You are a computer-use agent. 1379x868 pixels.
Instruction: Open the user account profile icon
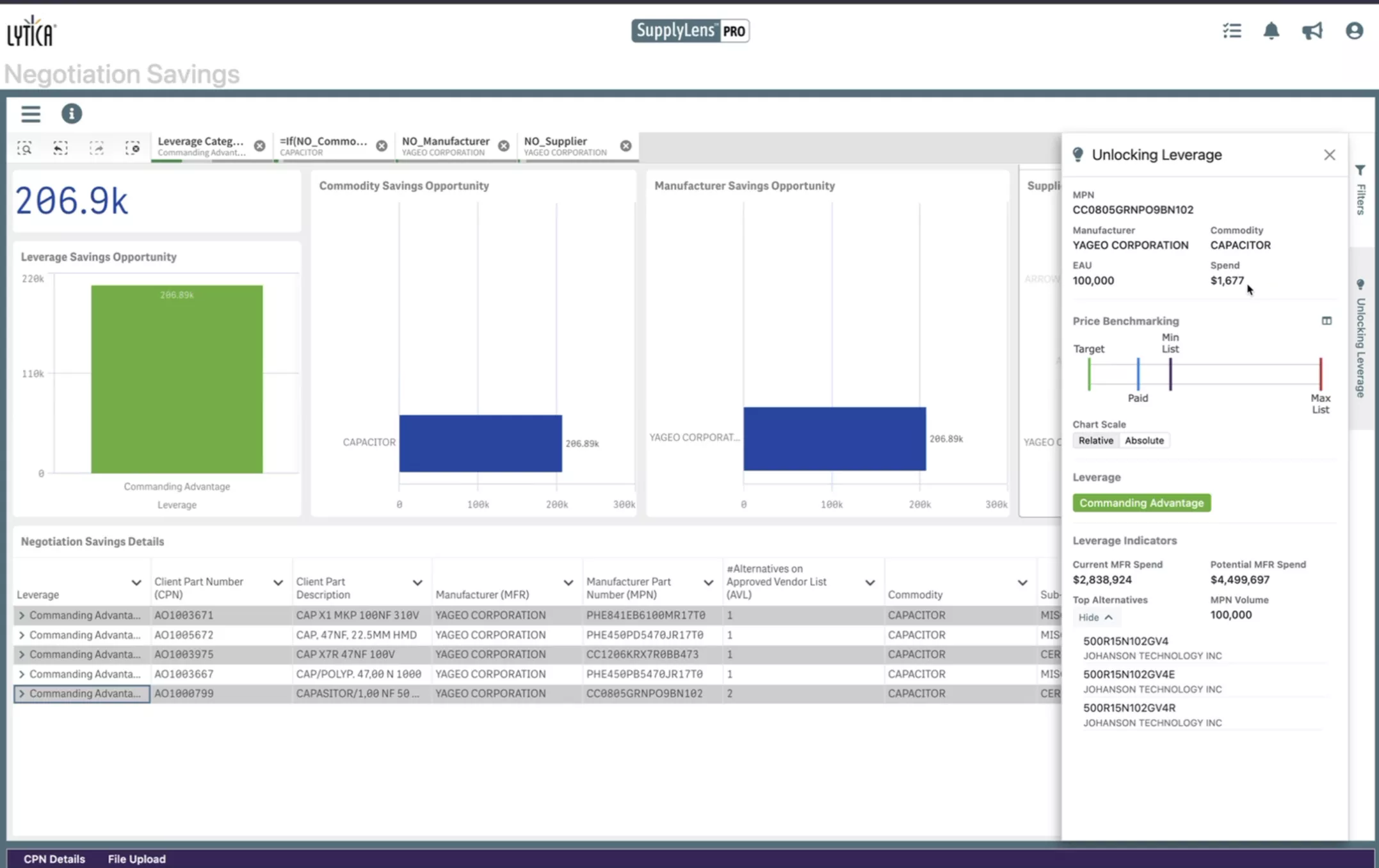[1353, 31]
